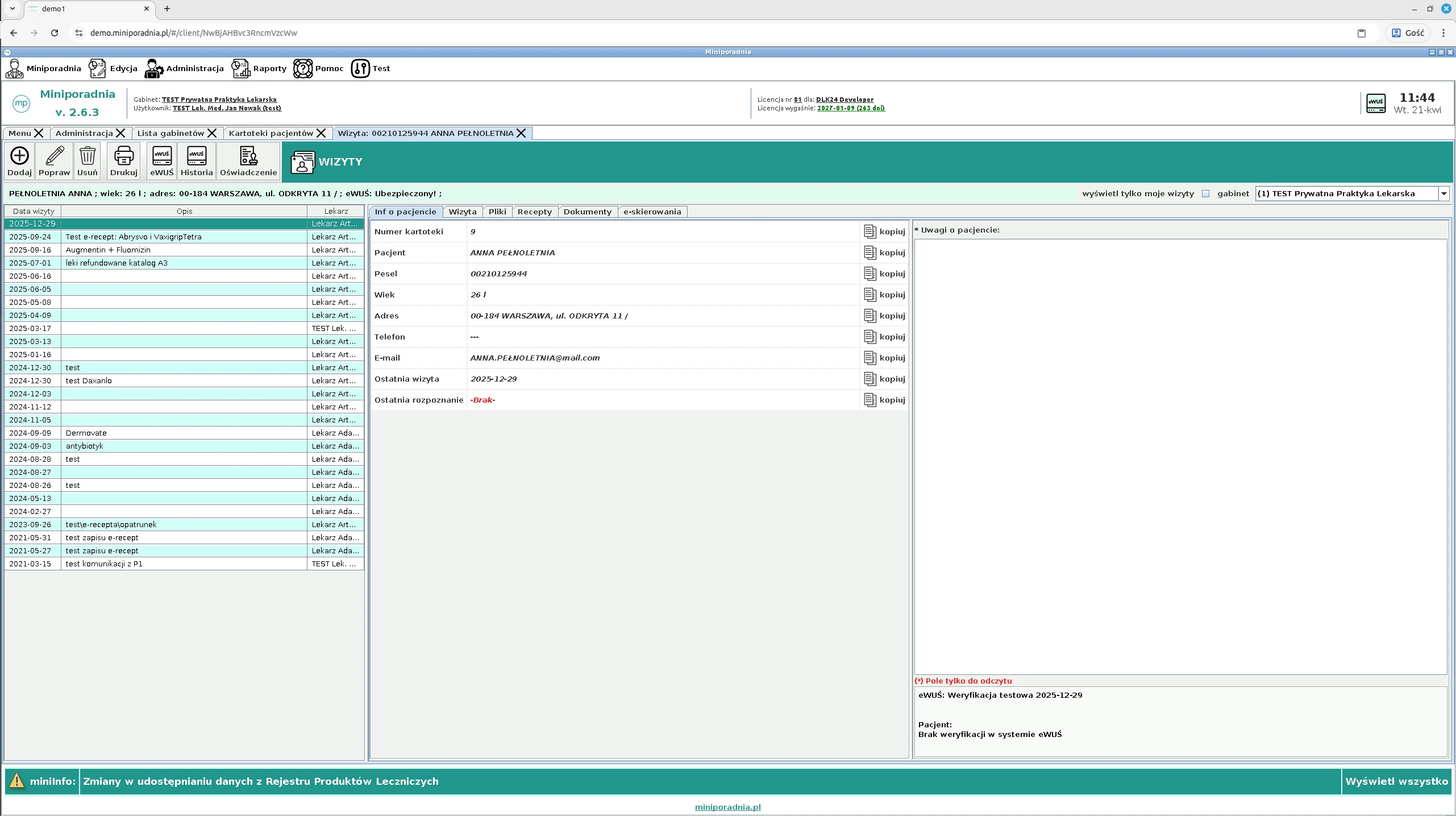1456x816 pixels.
Task: Switch to the Wizyta tab
Action: (x=463, y=212)
